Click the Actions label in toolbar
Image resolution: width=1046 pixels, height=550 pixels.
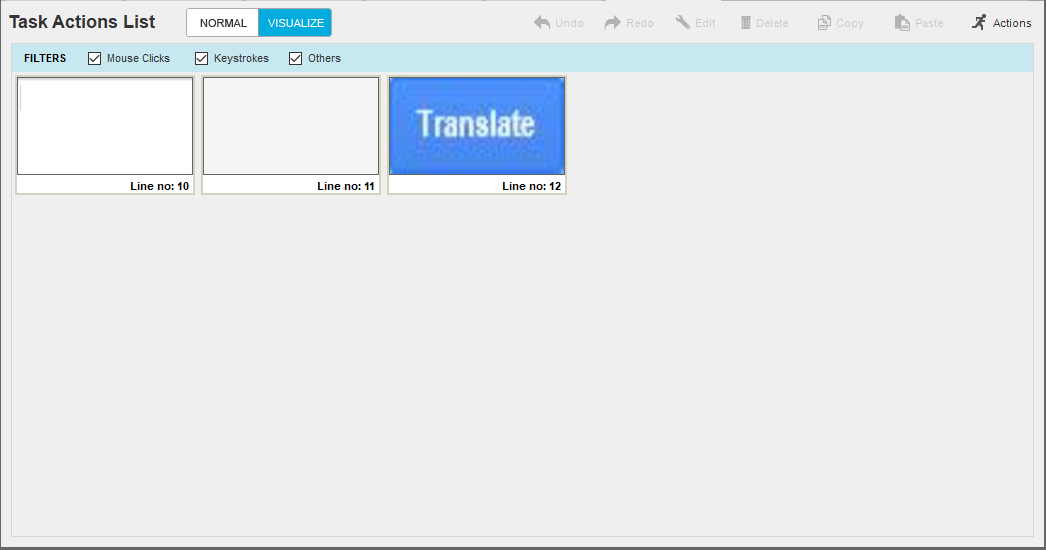tap(1012, 23)
